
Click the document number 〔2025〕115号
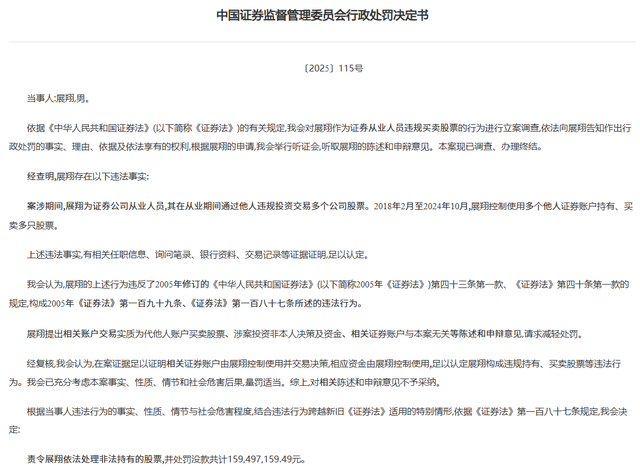[333, 68]
